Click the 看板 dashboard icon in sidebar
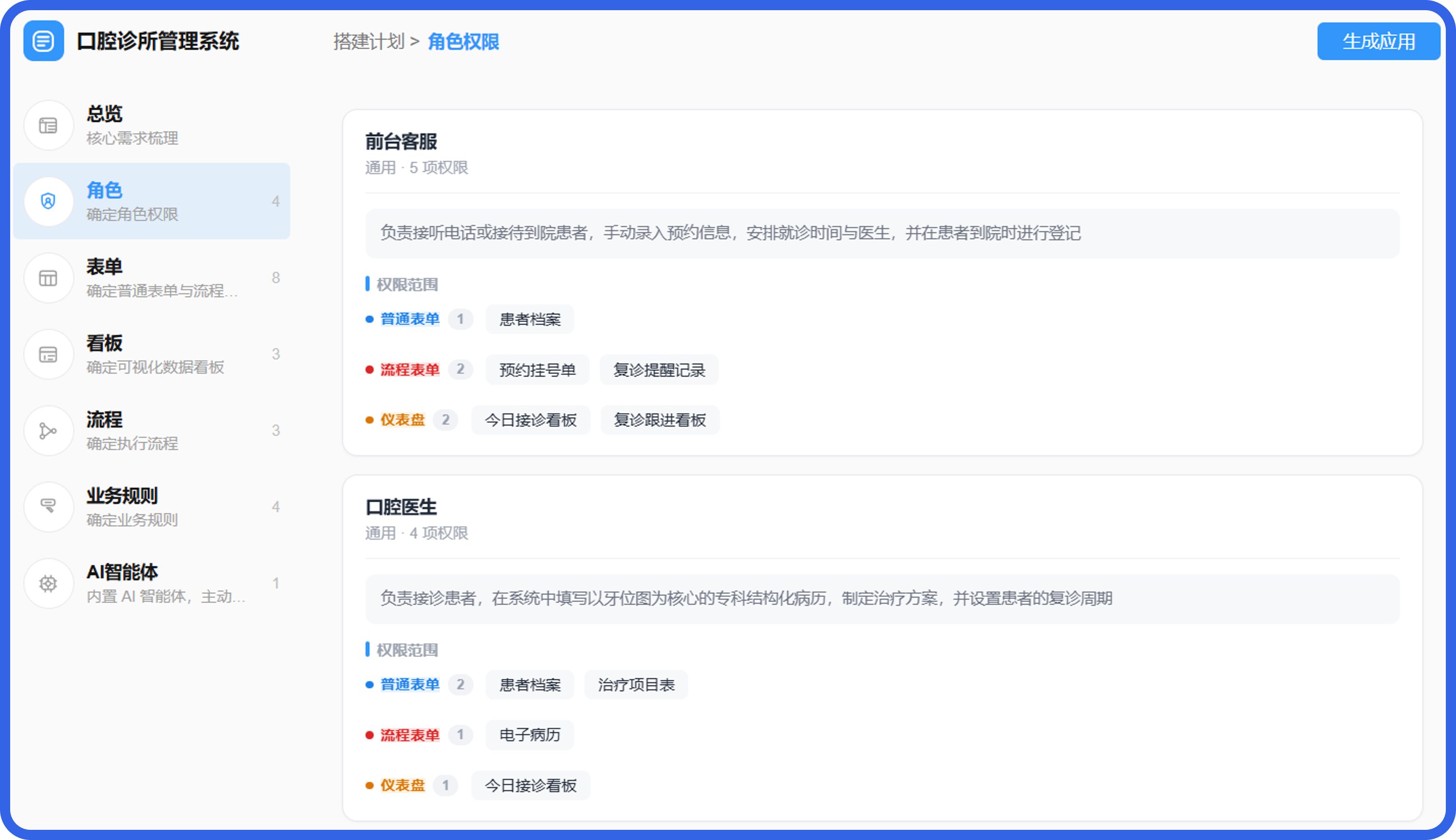Image resolution: width=1456 pixels, height=840 pixels. click(x=48, y=354)
